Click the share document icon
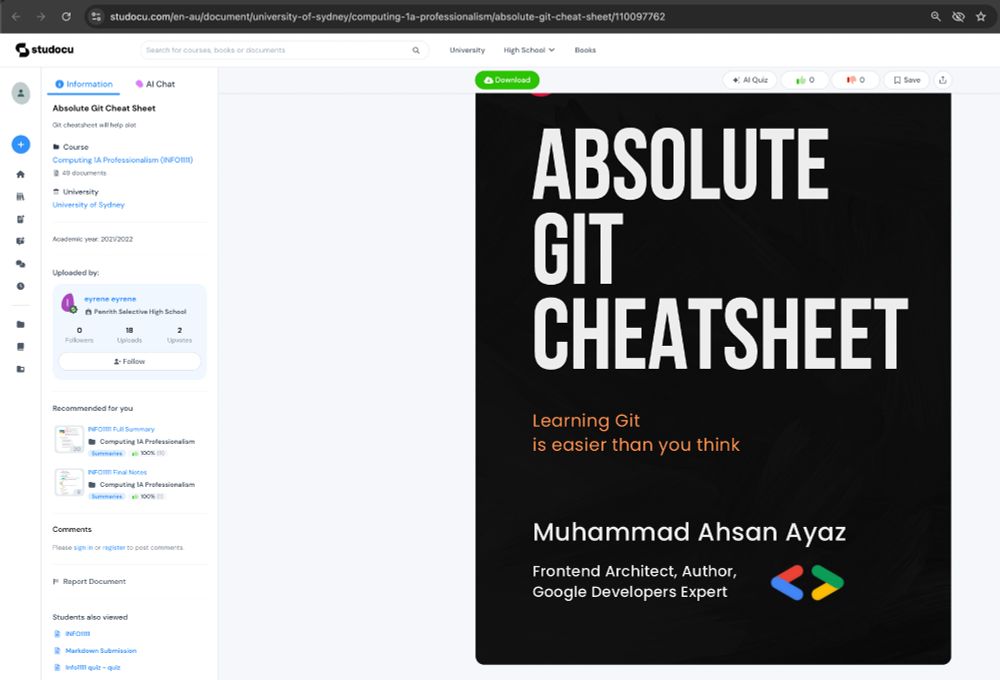Viewport: 1000px width, 680px height. [x=943, y=80]
